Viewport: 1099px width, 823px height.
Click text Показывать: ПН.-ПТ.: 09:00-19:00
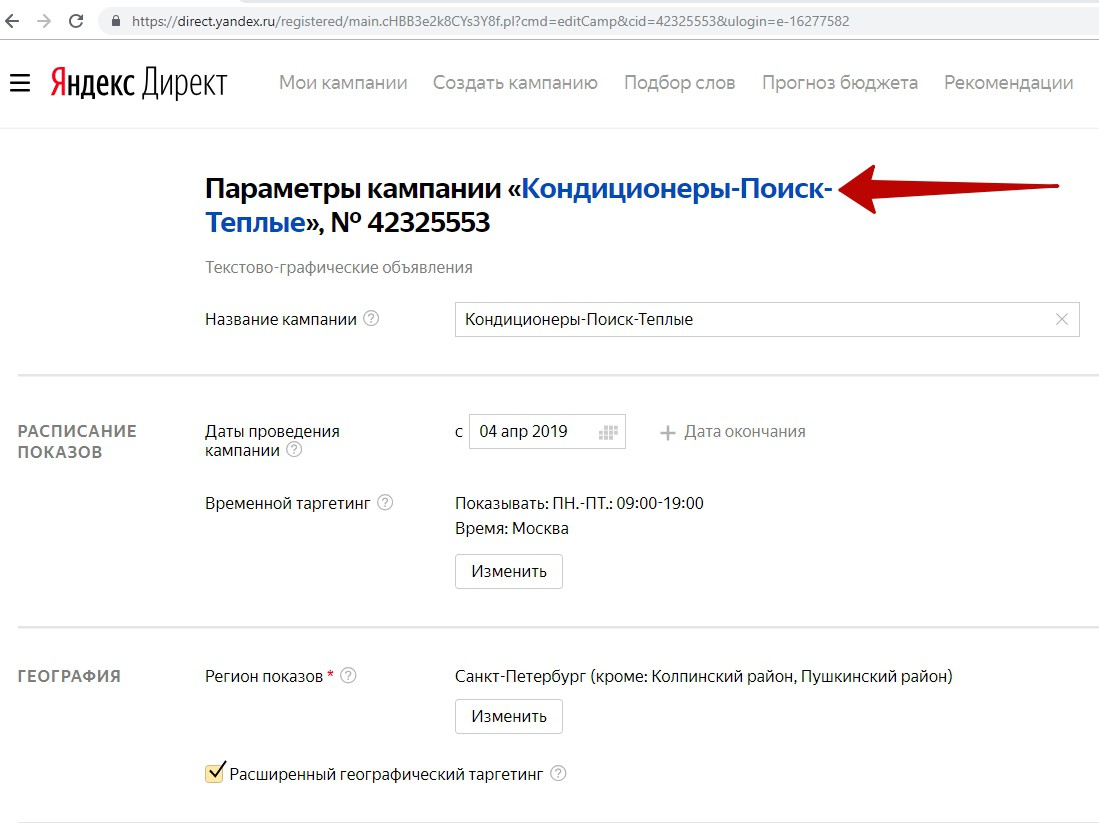click(579, 503)
